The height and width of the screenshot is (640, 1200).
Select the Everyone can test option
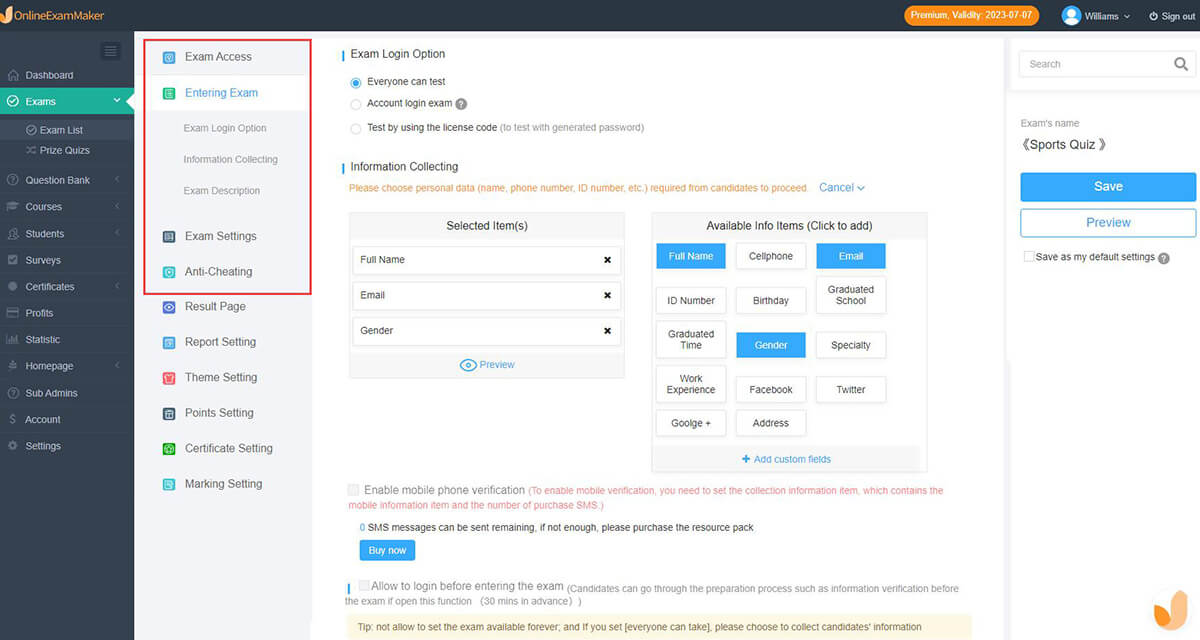point(355,81)
